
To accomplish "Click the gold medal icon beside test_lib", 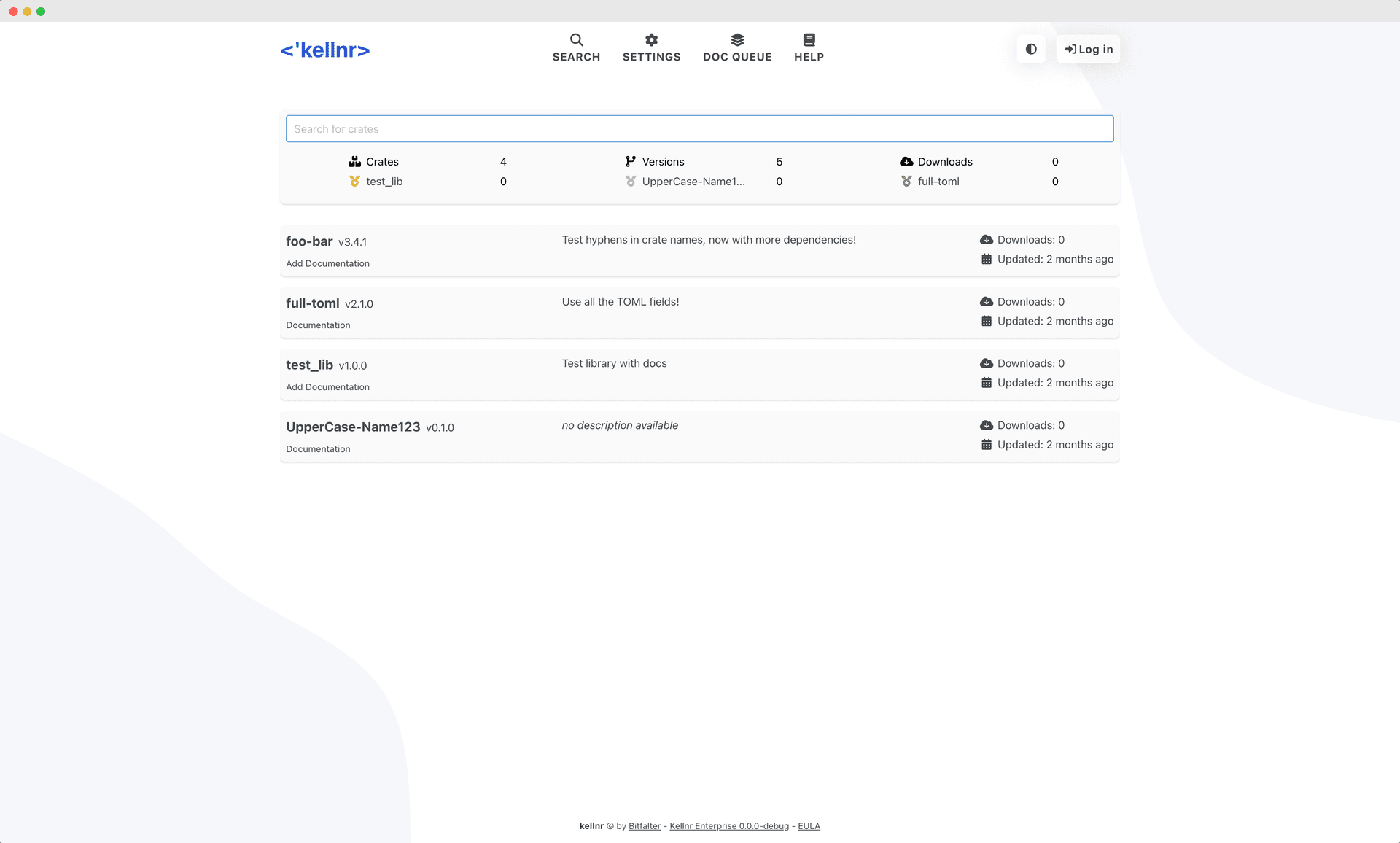I will point(355,181).
